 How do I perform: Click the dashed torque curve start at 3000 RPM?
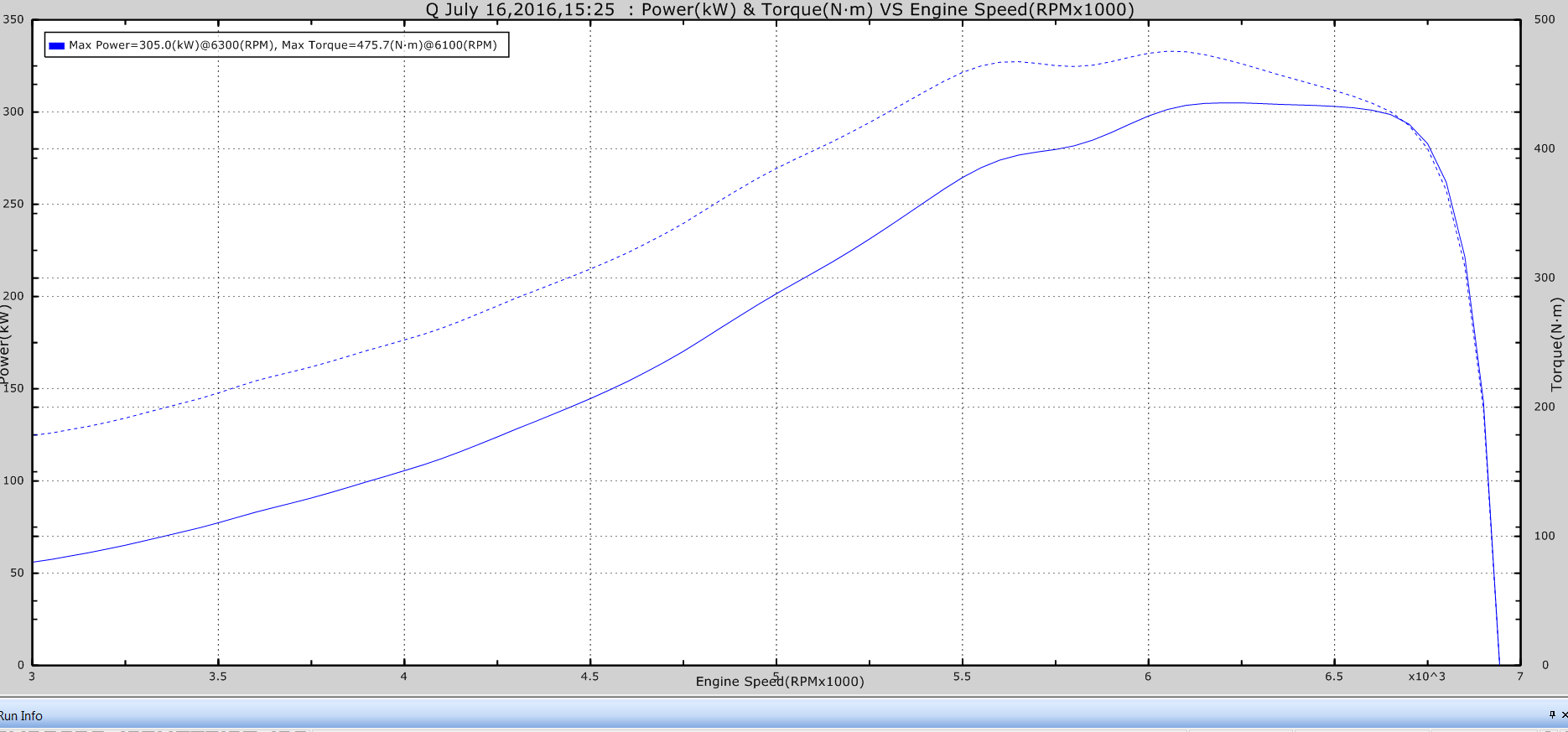[x=34, y=435]
